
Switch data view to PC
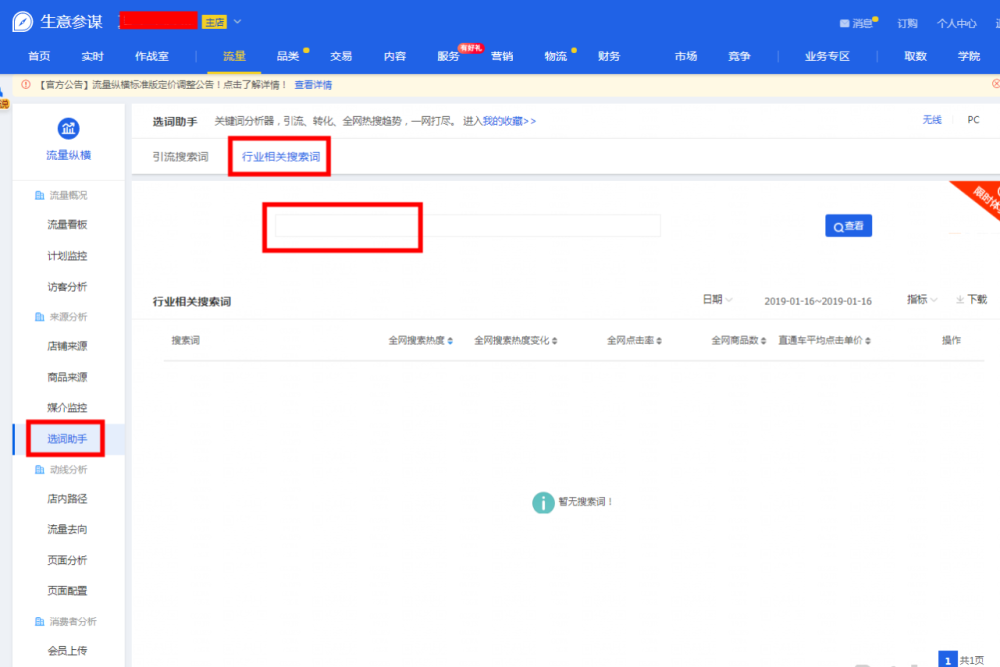click(972, 119)
